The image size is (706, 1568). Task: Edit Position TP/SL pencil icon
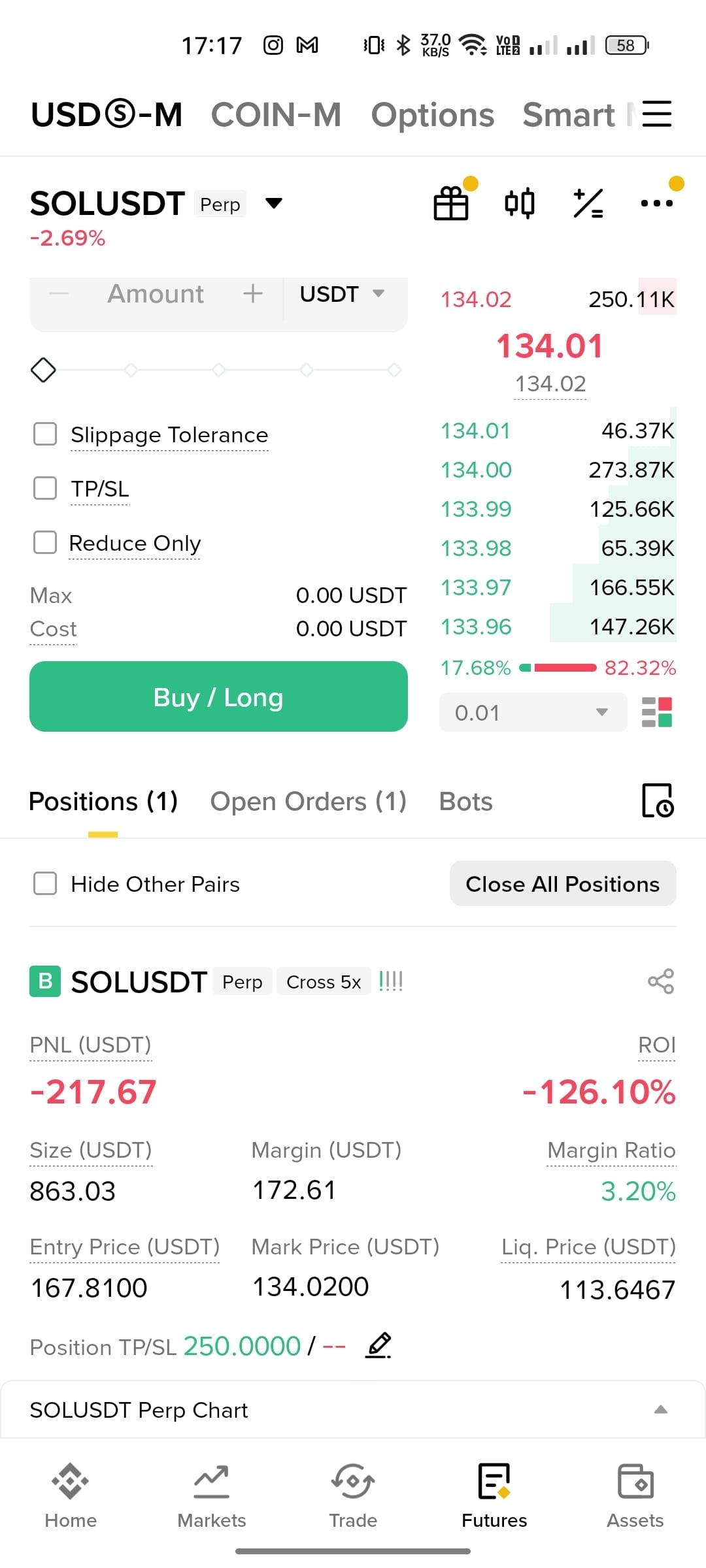click(x=378, y=1346)
